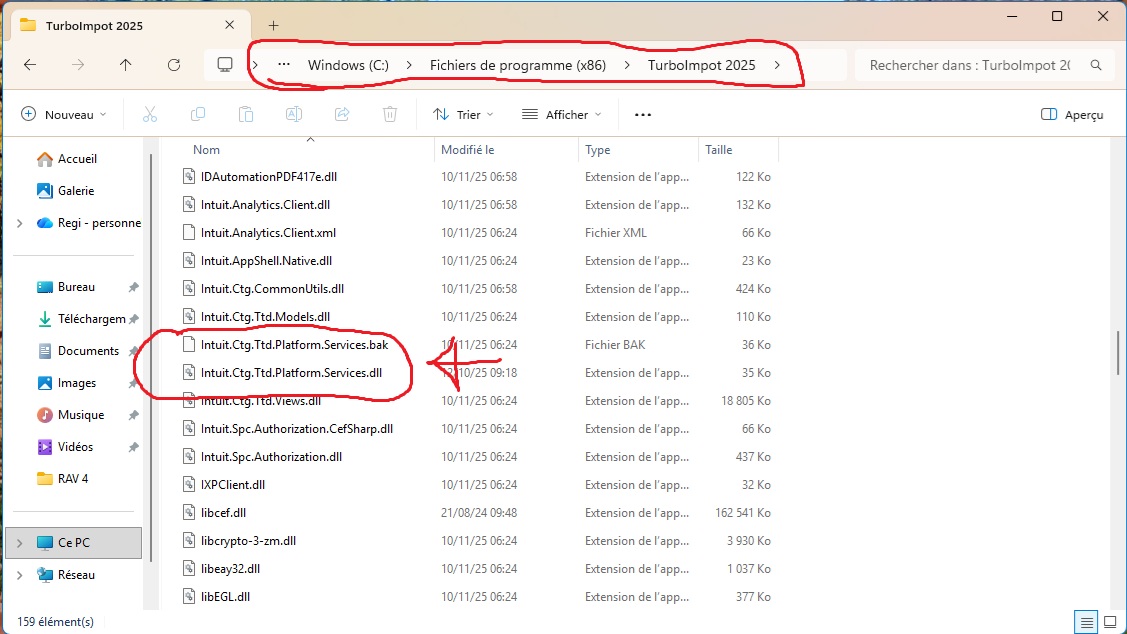
Task: Navigate to Fichiers de programme (x86) breadcrumb
Action: (x=518, y=65)
